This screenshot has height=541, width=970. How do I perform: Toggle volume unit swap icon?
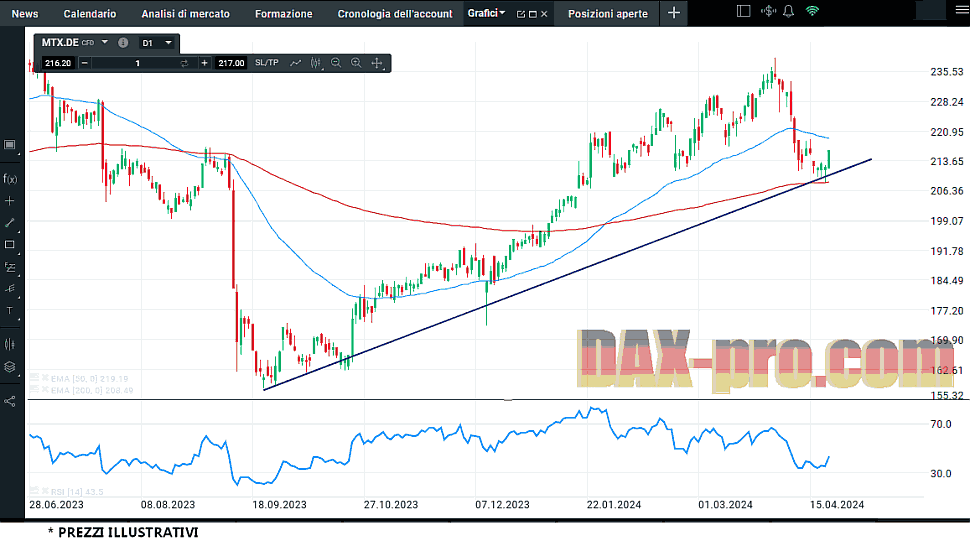tap(184, 63)
